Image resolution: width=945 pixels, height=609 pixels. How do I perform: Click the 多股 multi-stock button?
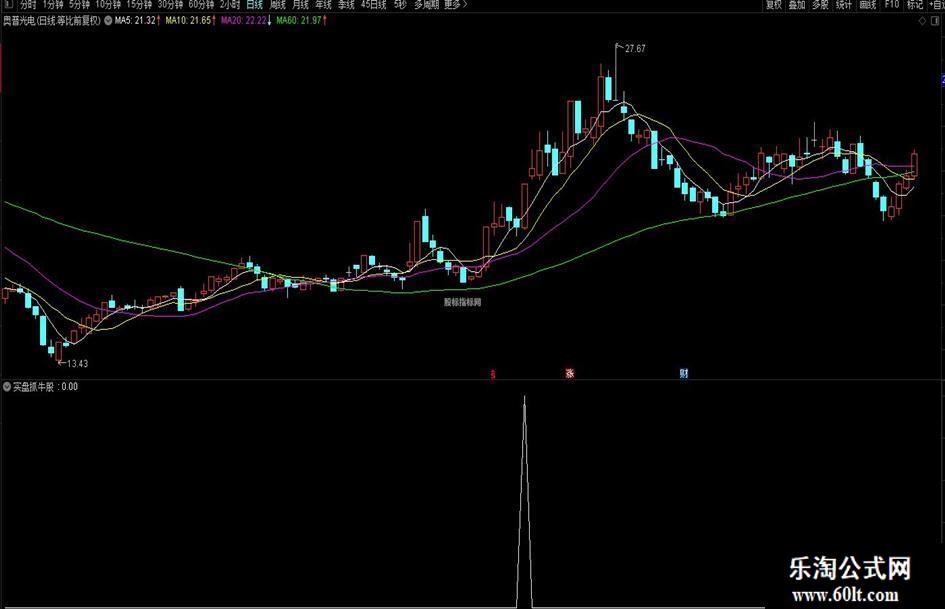(820, 5)
